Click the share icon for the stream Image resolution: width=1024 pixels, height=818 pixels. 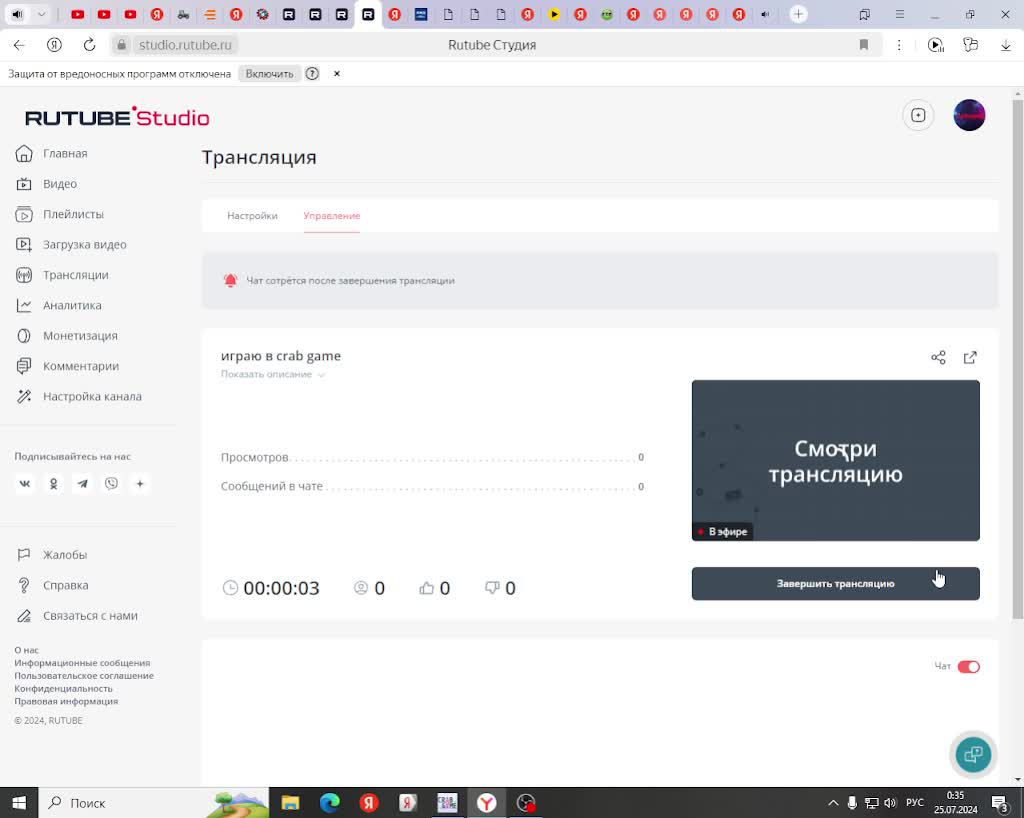click(938, 358)
